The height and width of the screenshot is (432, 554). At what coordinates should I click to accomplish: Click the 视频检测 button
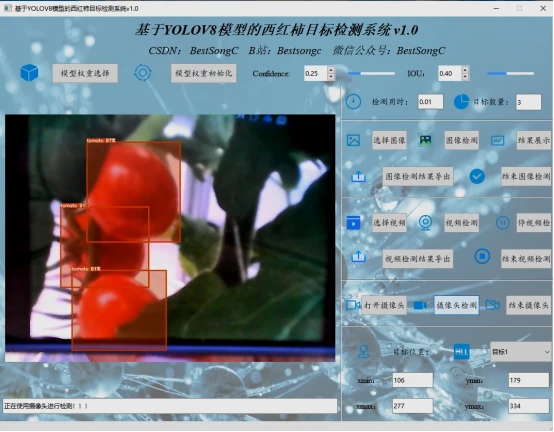(461, 223)
